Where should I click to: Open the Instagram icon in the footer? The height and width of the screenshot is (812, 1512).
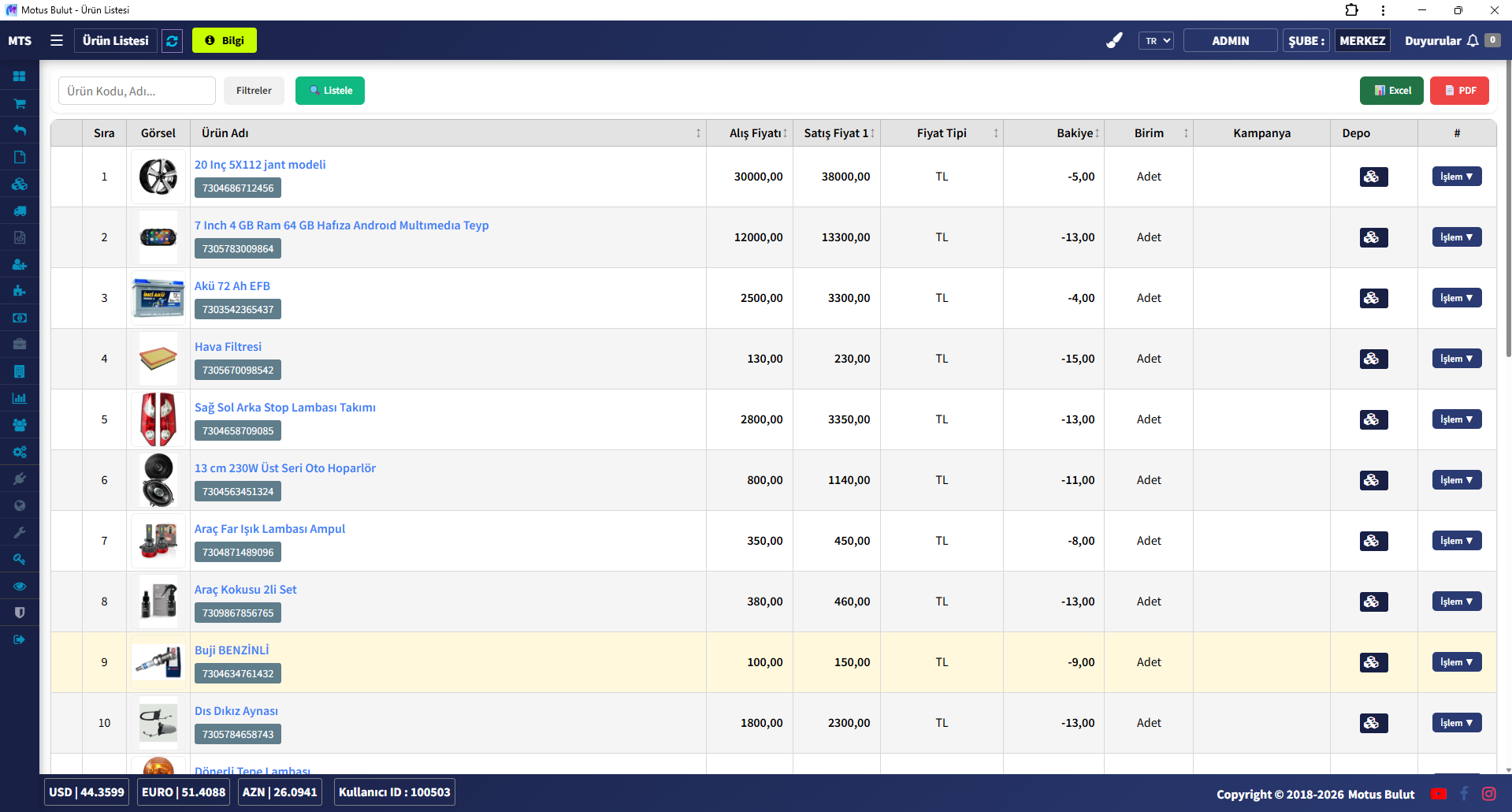tap(1488, 794)
